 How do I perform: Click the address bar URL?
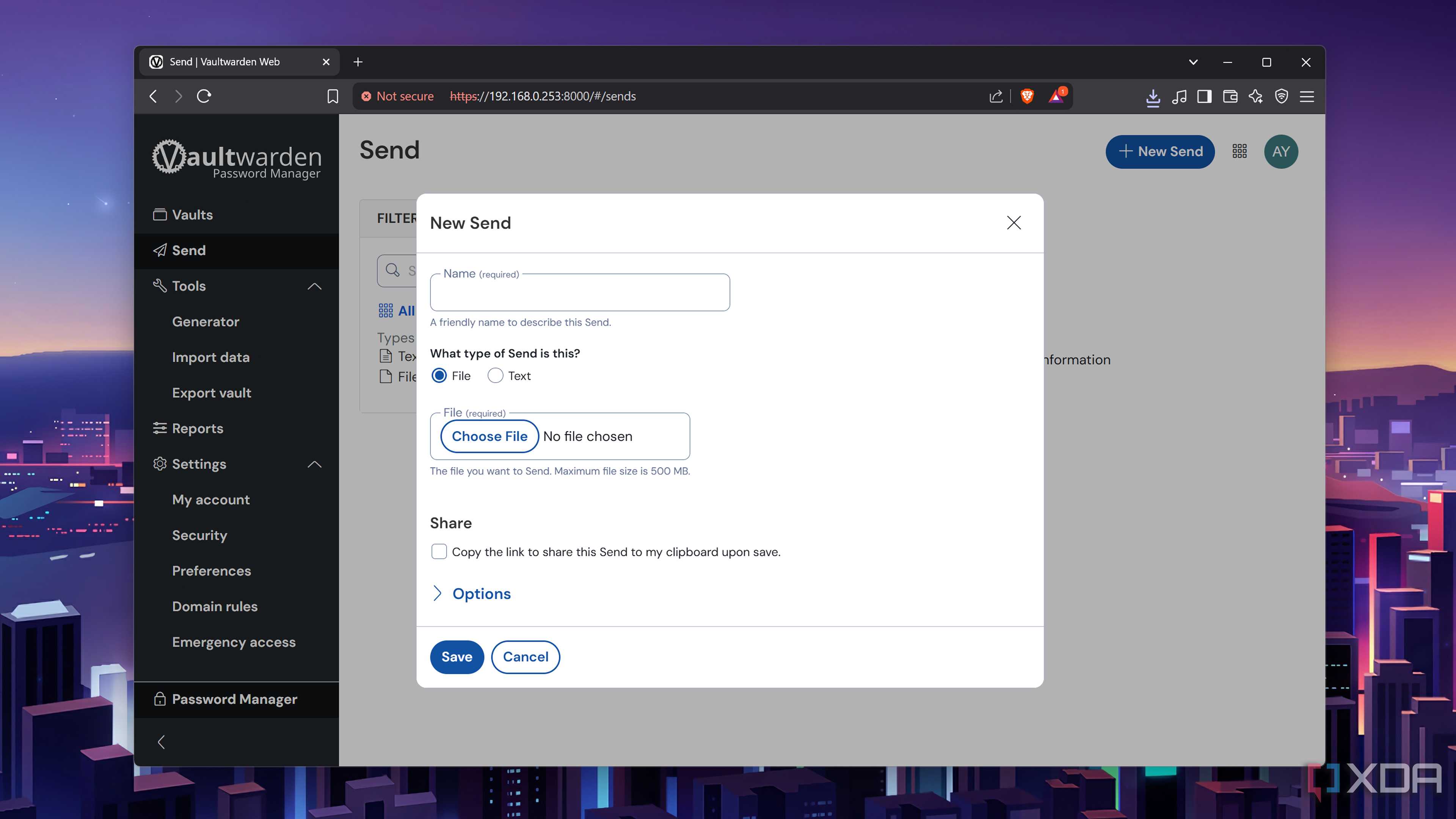coord(543,97)
